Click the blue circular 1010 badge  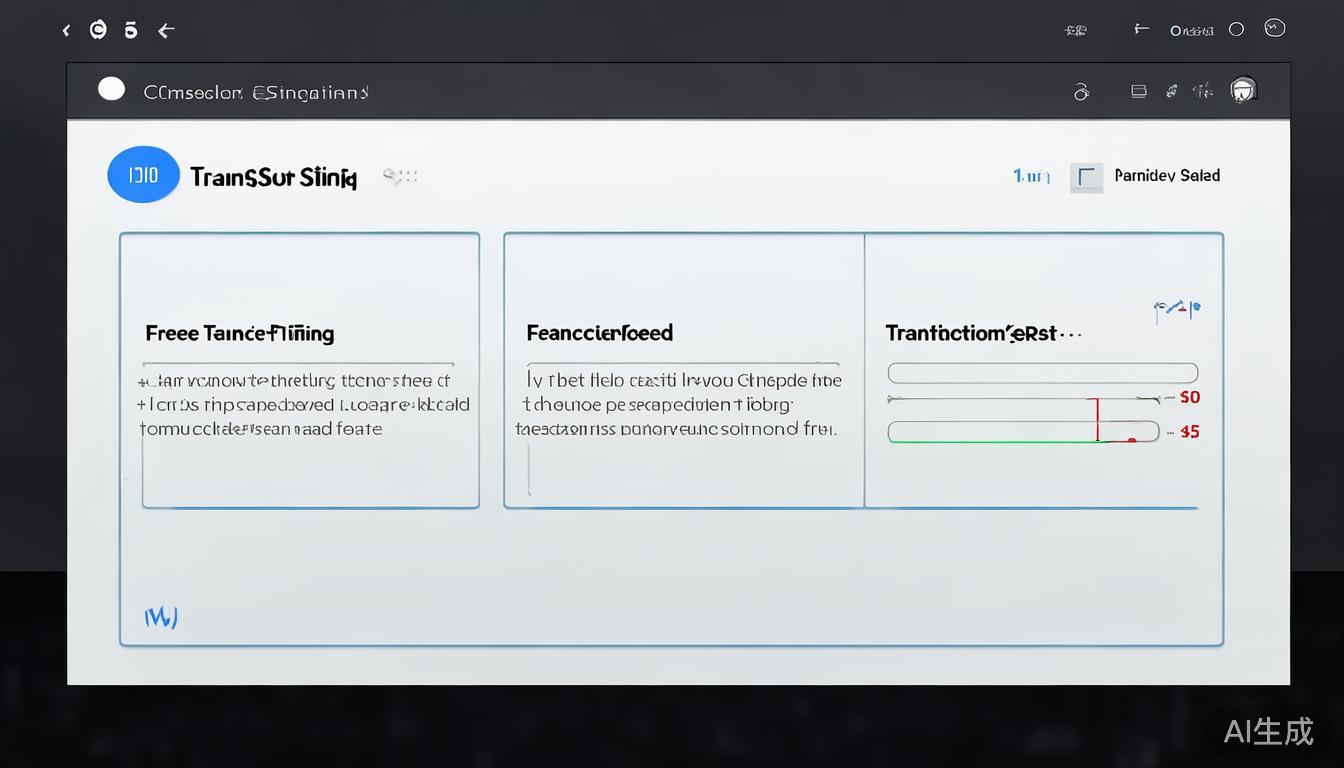click(x=143, y=175)
